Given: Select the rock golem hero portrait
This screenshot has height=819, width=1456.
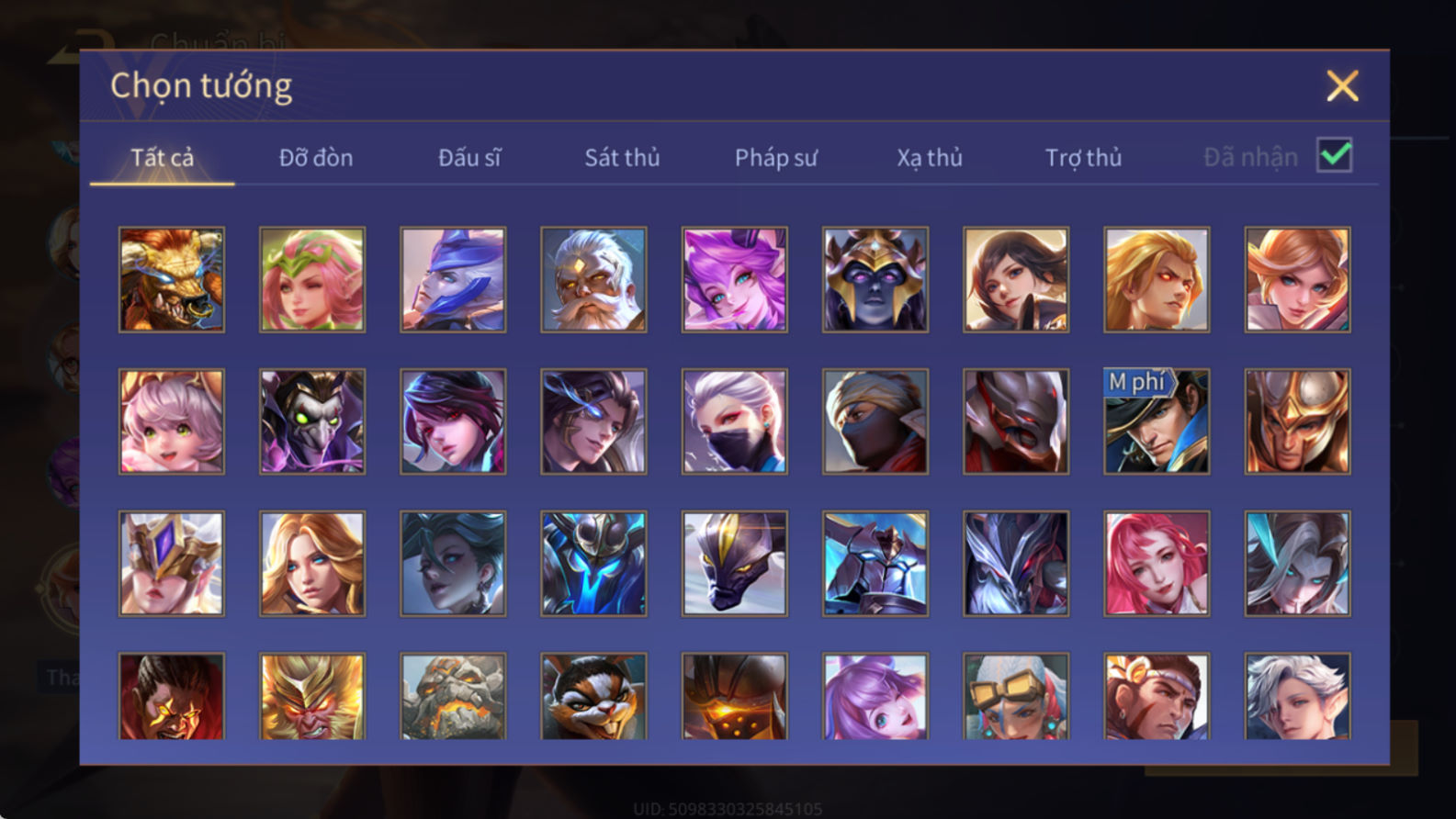Looking at the screenshot, I should point(453,696).
